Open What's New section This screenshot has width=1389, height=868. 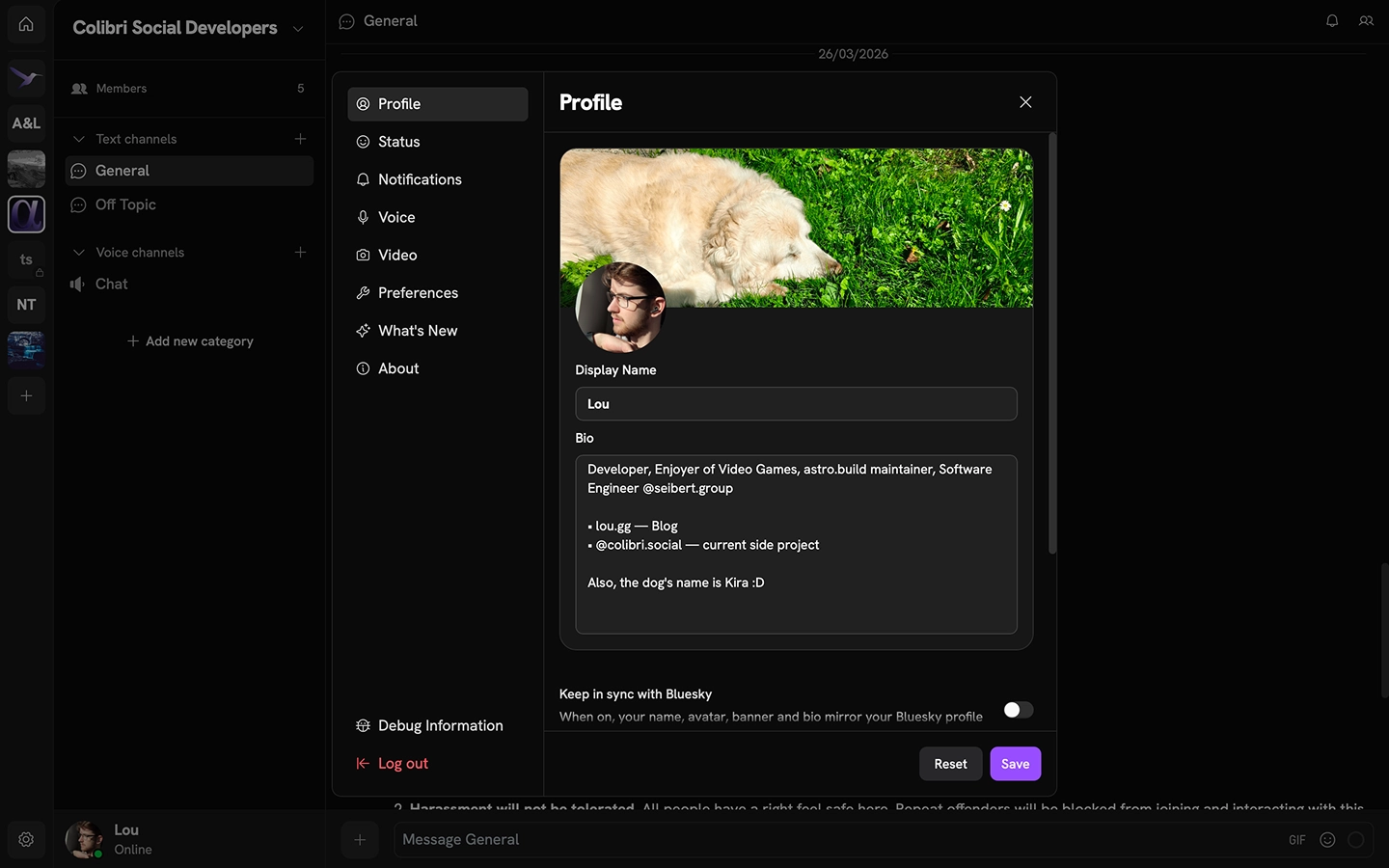tap(438, 331)
